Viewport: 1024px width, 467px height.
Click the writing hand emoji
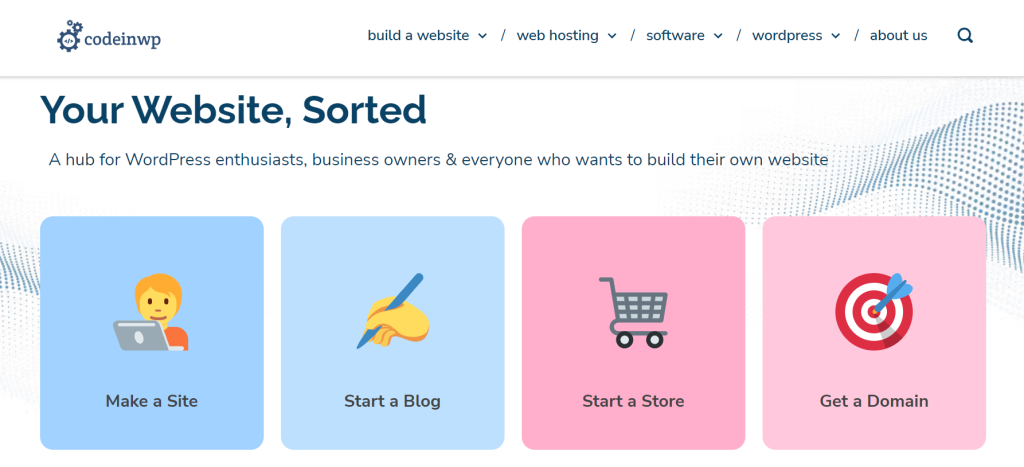pos(392,311)
